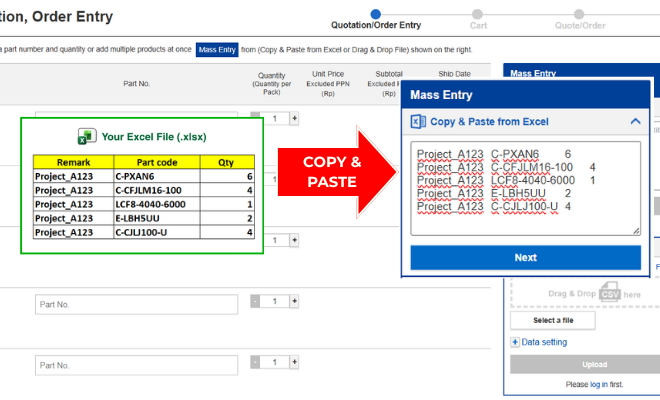Click the Part code column header

pyautogui.click(x=157, y=162)
